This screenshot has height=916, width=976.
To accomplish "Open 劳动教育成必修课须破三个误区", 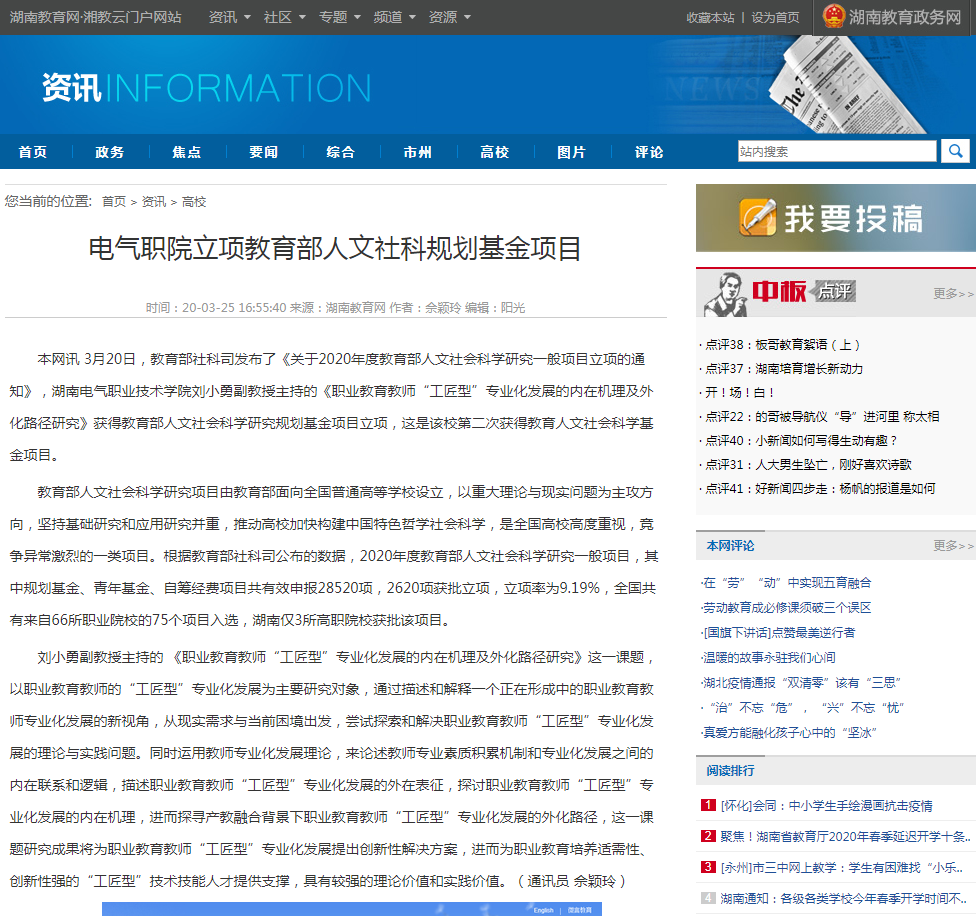I will [786, 608].
